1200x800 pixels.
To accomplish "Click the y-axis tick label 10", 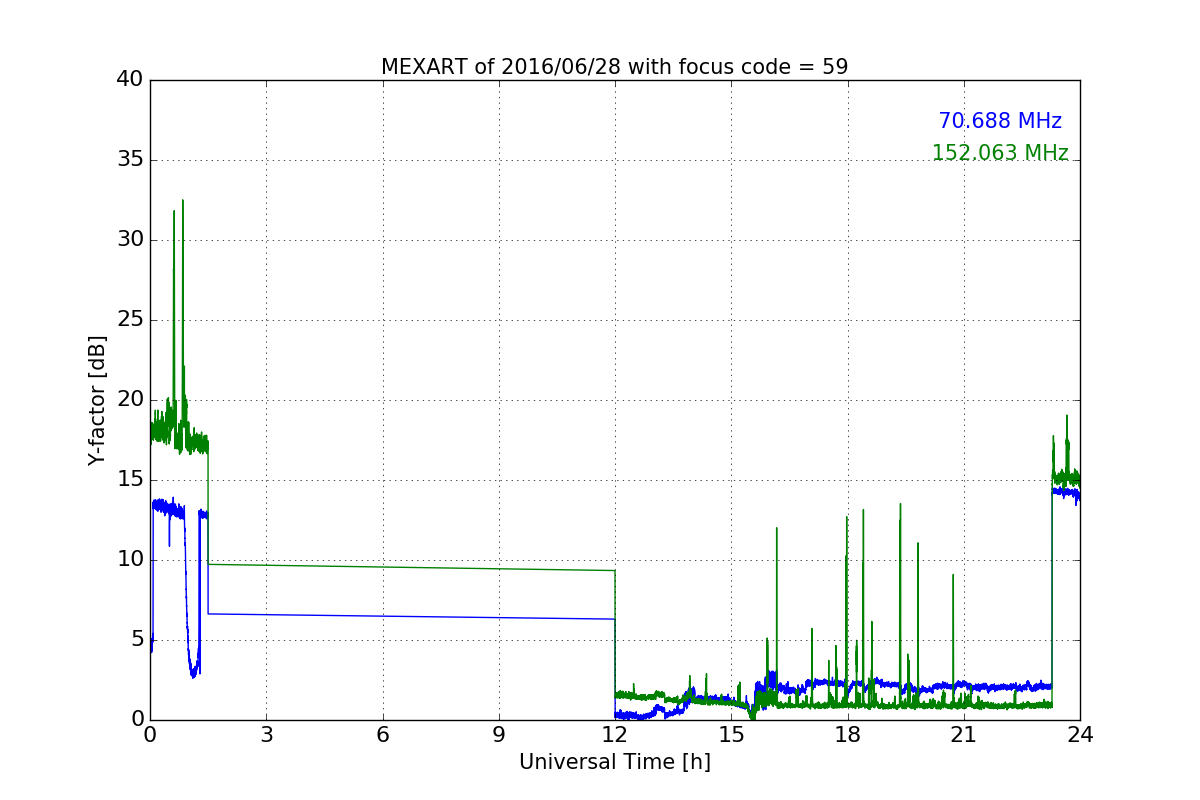I will click(x=130, y=560).
